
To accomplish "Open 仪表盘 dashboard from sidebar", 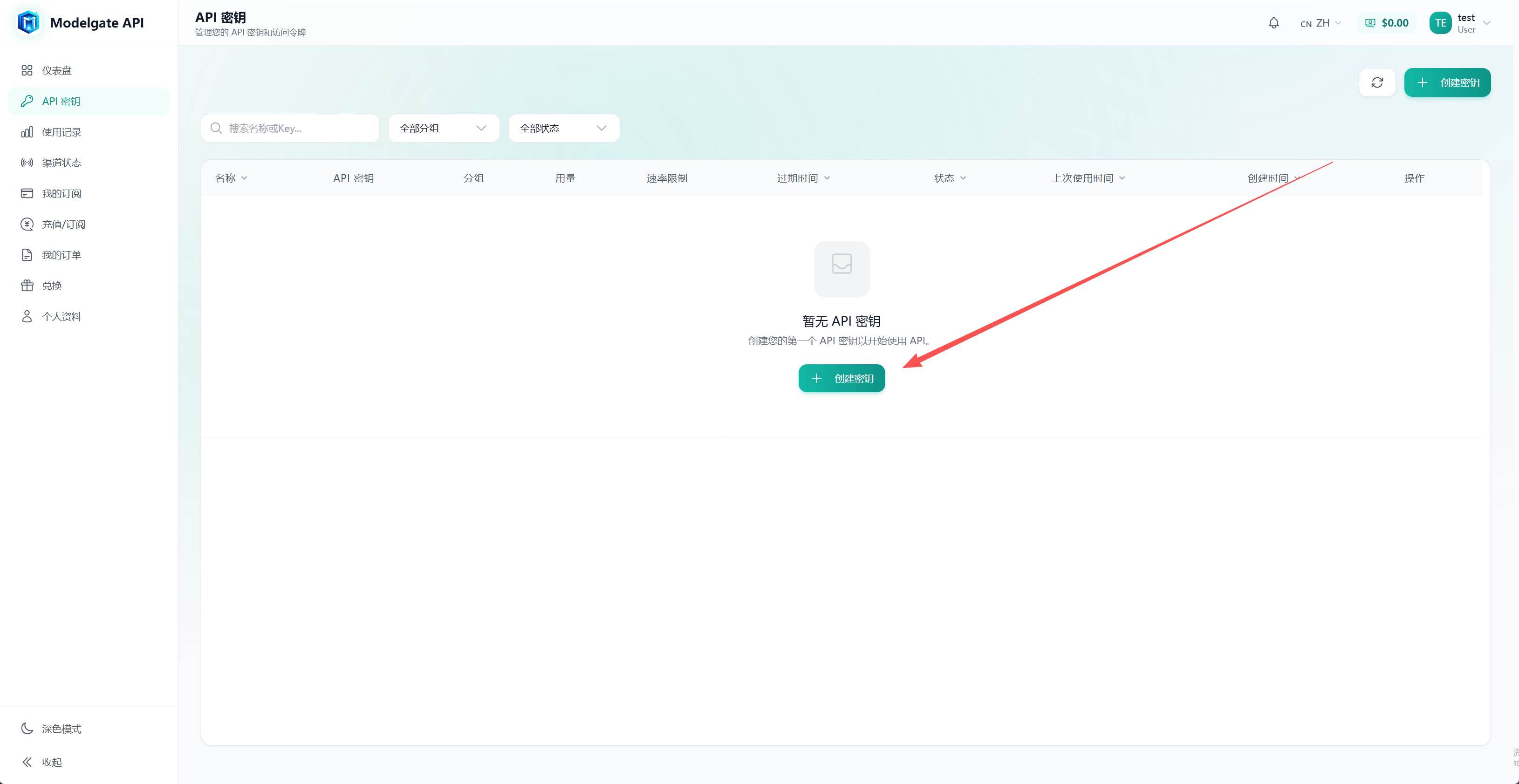I will (56, 70).
